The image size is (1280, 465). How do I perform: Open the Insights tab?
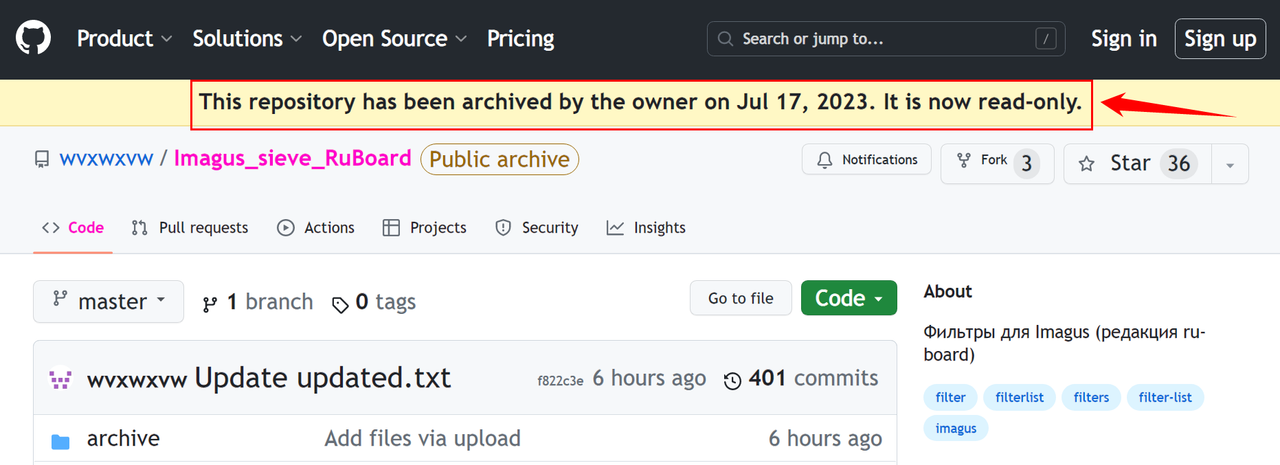click(x=646, y=228)
